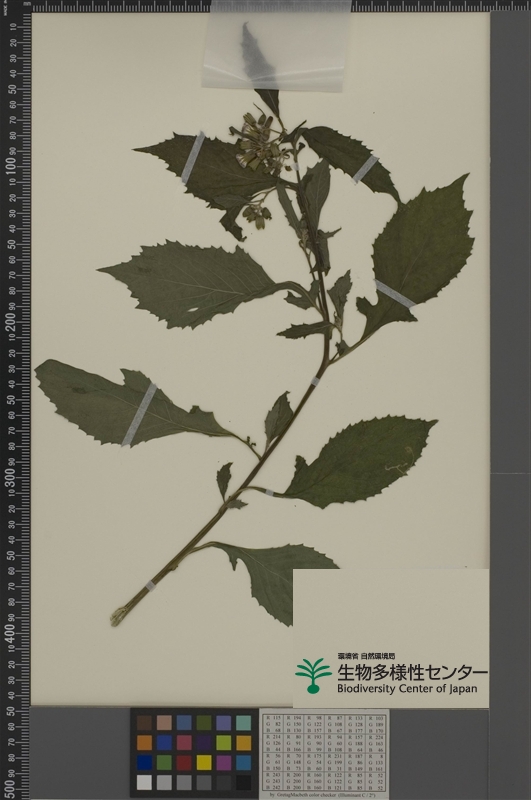Select the magenta patch on the color checker
Image resolution: width=531 pixels, height=800 pixels.
[224, 762]
